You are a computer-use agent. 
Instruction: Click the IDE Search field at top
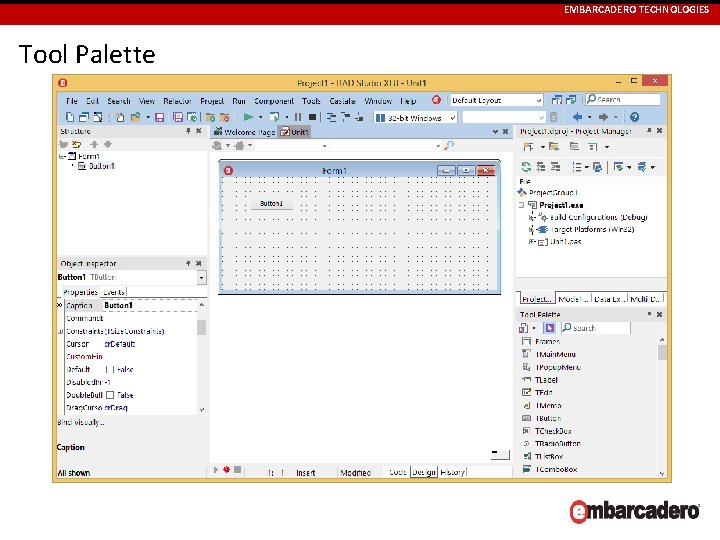623,99
